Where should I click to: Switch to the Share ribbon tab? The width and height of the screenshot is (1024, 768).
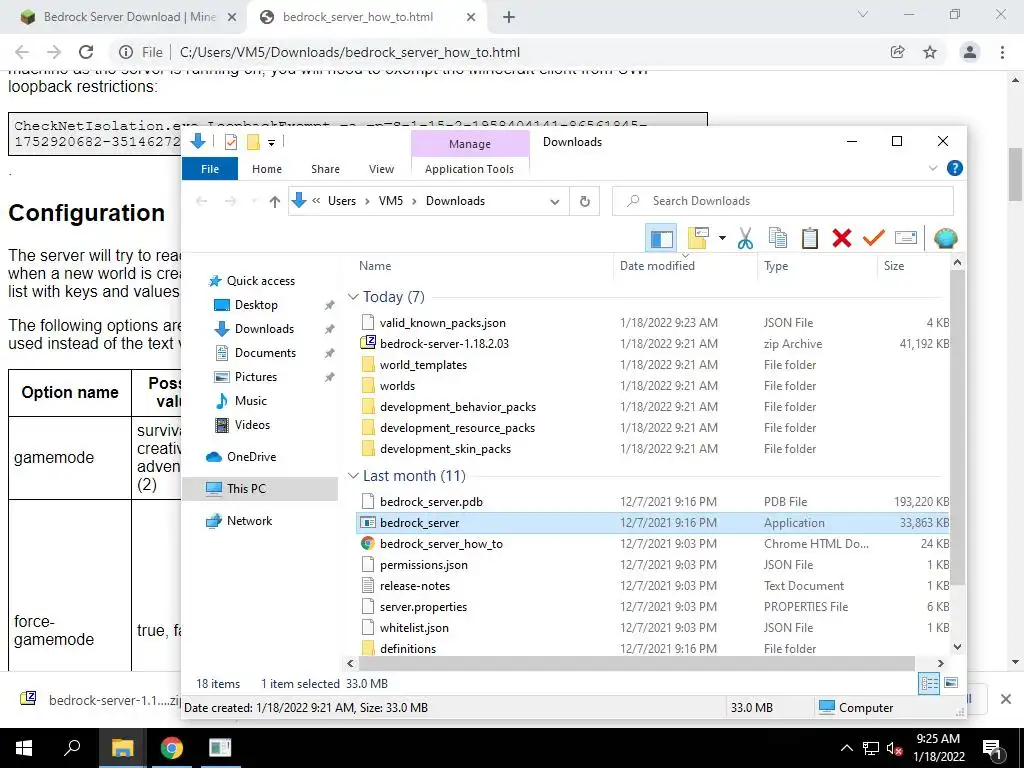(x=325, y=169)
